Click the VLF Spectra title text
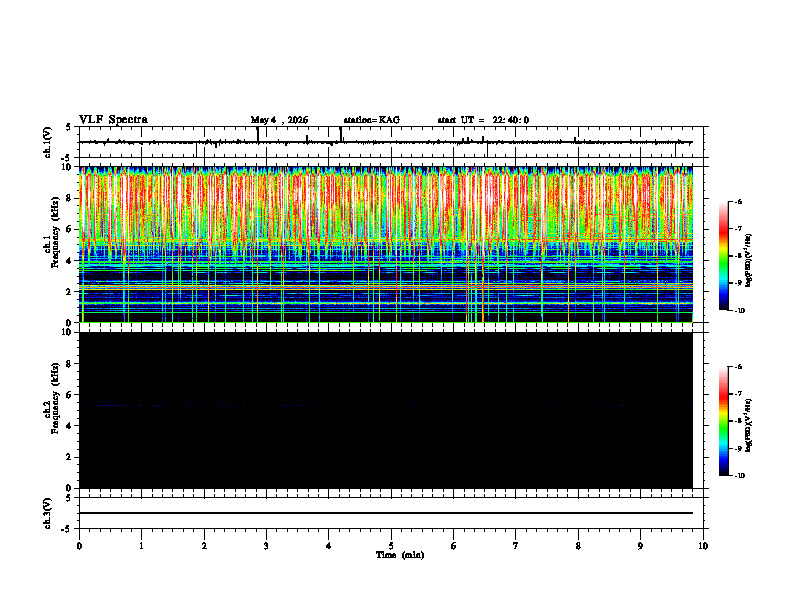792x612 pixels. point(114,120)
